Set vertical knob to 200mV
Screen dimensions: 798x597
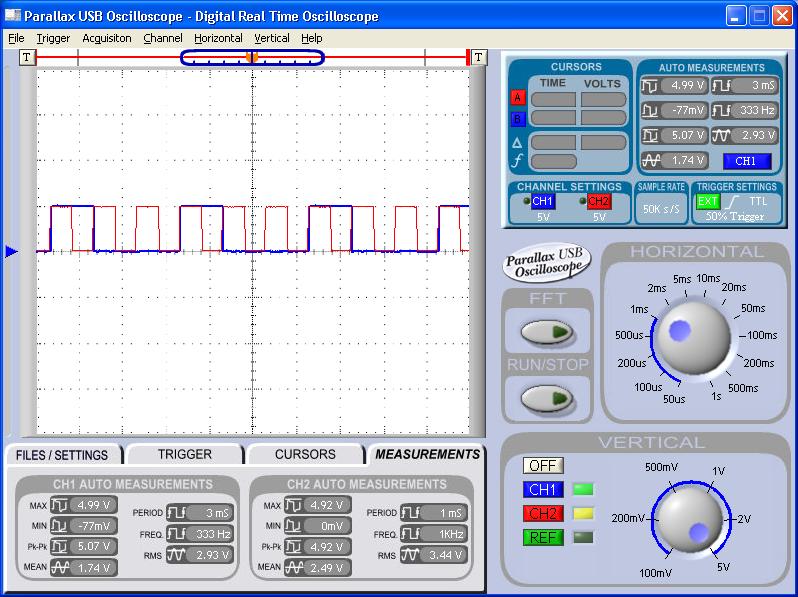pyautogui.click(x=628, y=519)
